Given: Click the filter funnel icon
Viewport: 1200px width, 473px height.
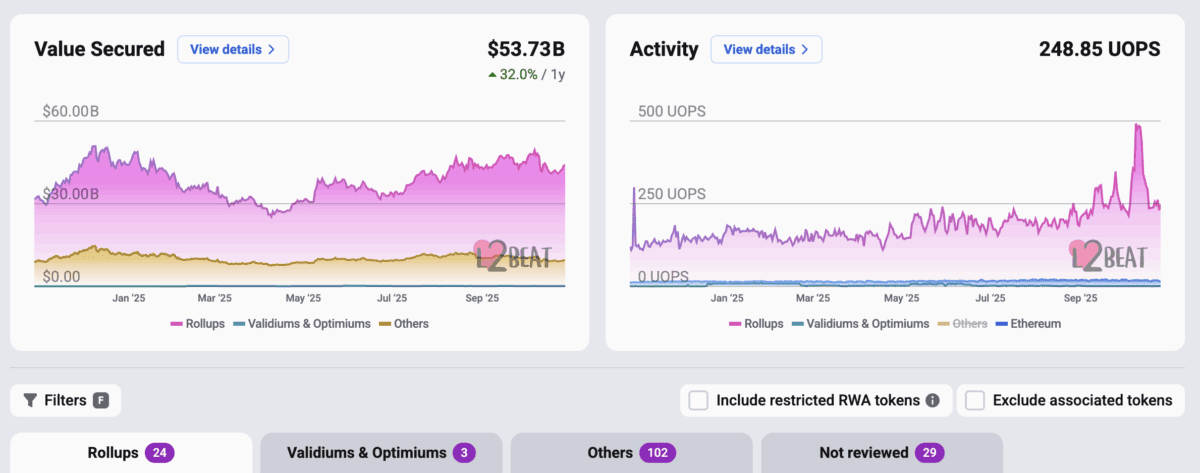Looking at the screenshot, I should (30, 400).
